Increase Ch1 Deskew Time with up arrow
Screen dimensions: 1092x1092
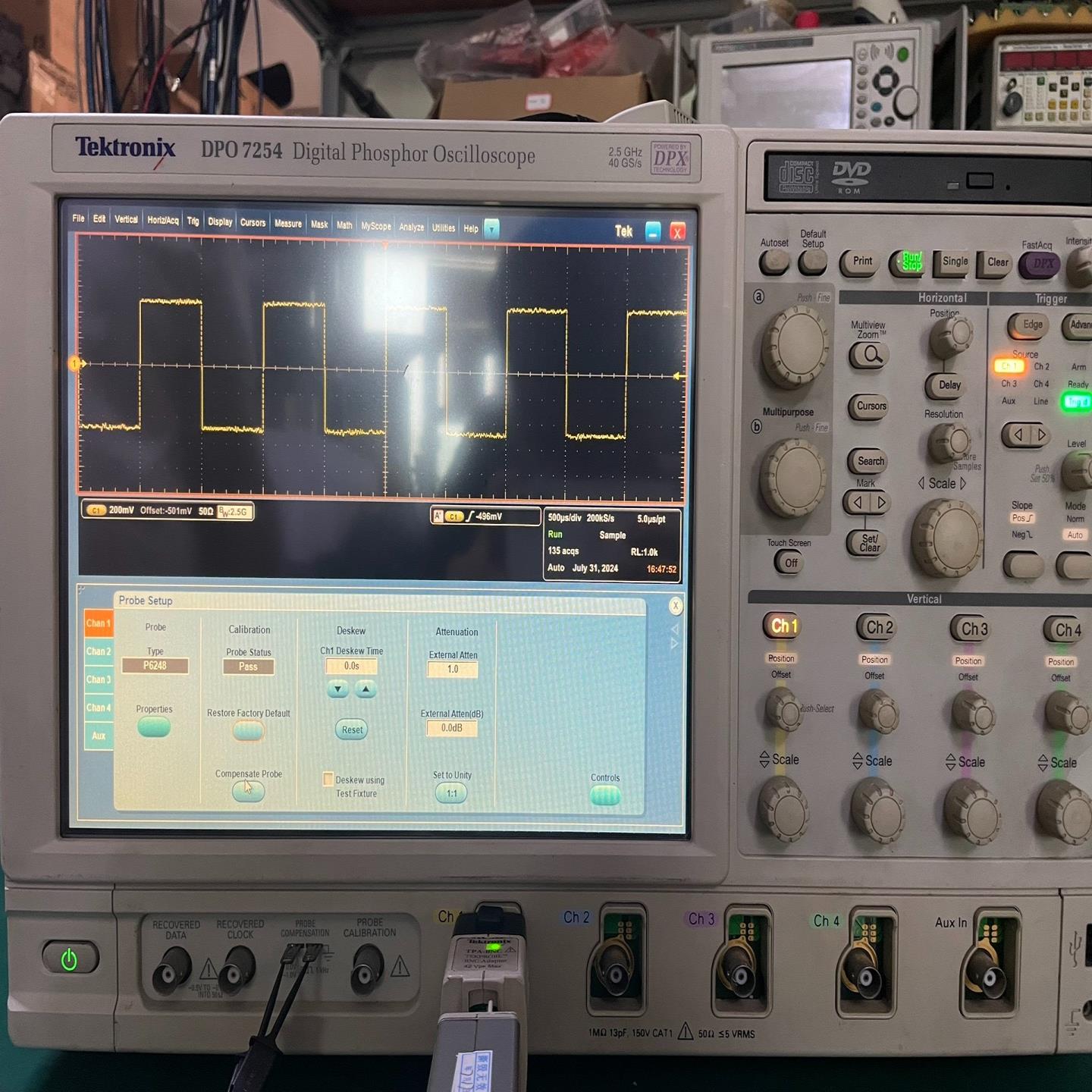tap(366, 689)
